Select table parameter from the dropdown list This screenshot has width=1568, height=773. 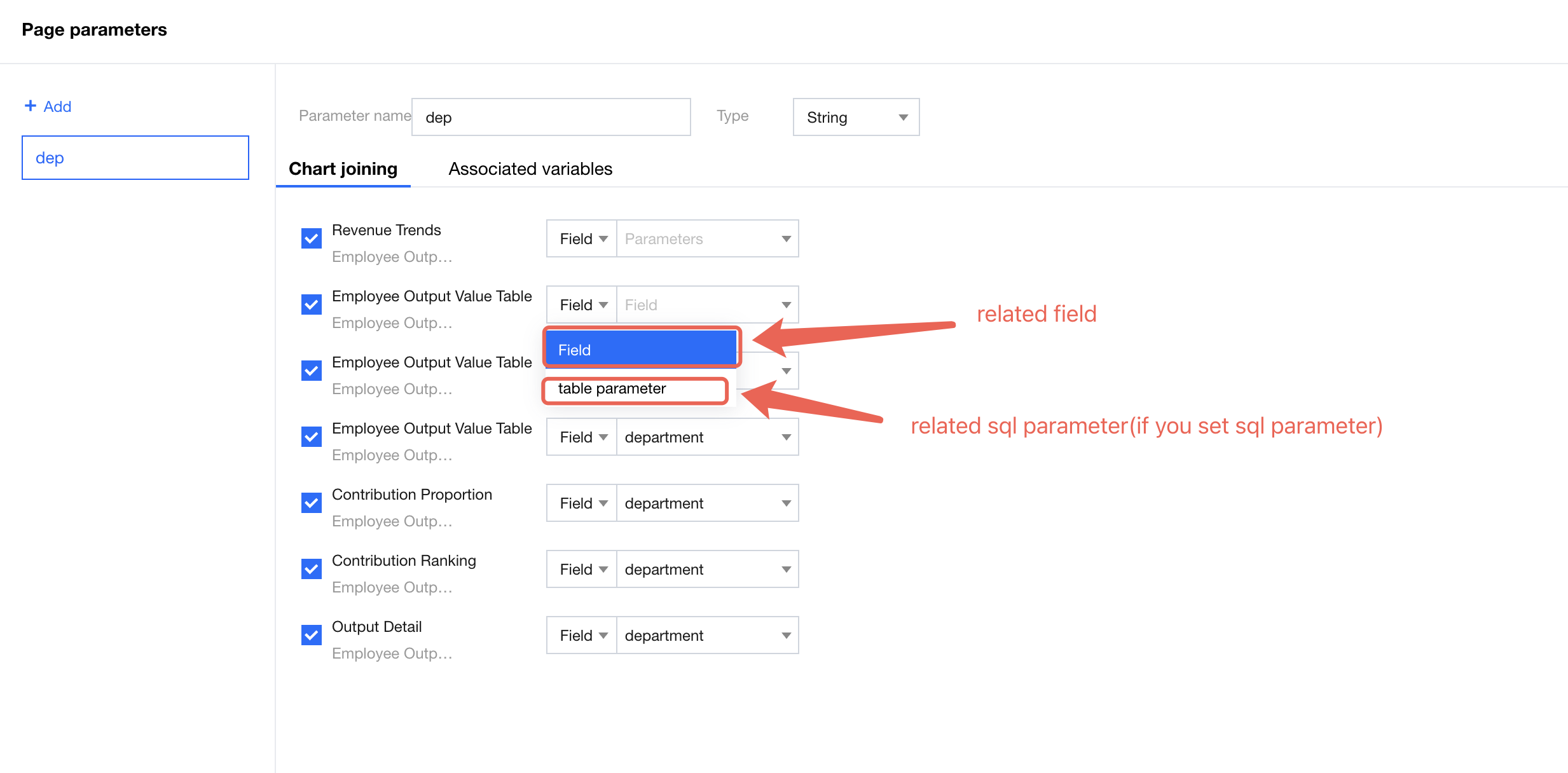click(635, 389)
